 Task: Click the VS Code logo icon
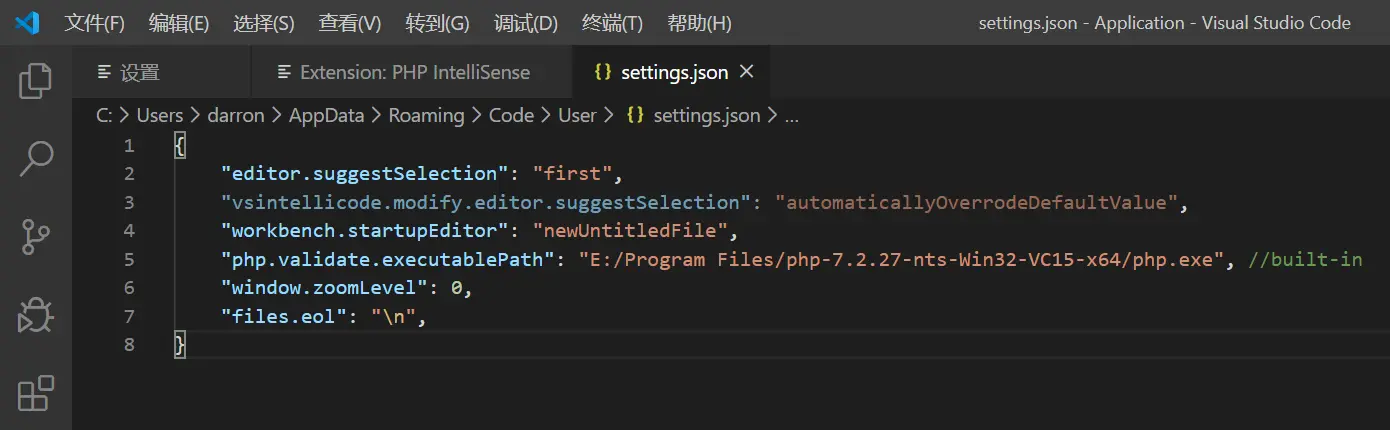click(x=27, y=23)
